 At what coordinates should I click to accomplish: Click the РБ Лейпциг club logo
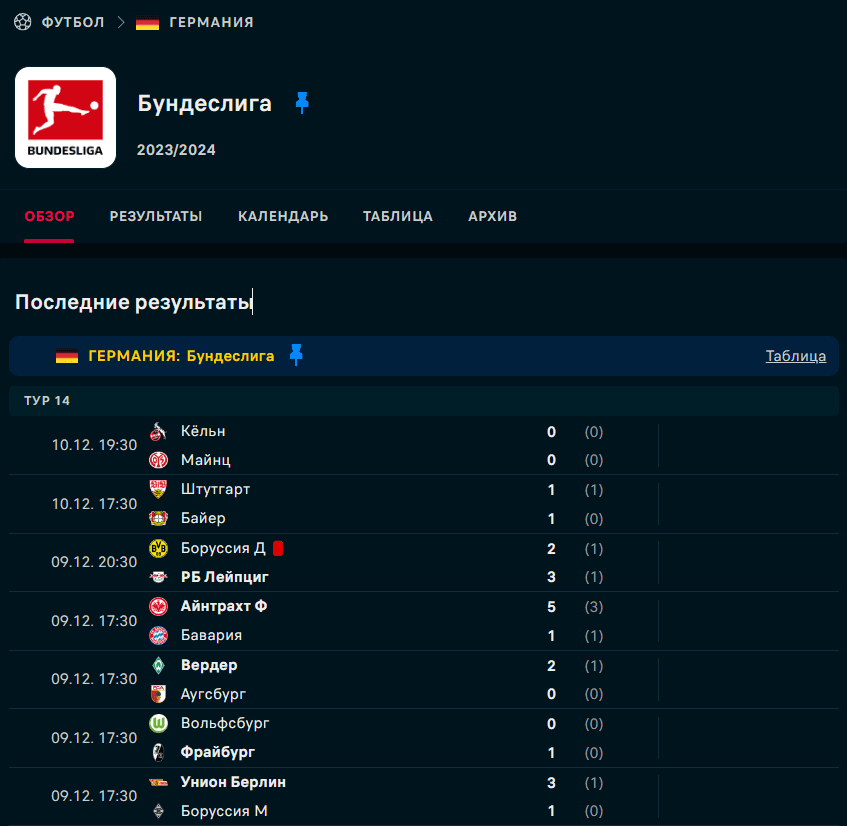[x=158, y=577]
